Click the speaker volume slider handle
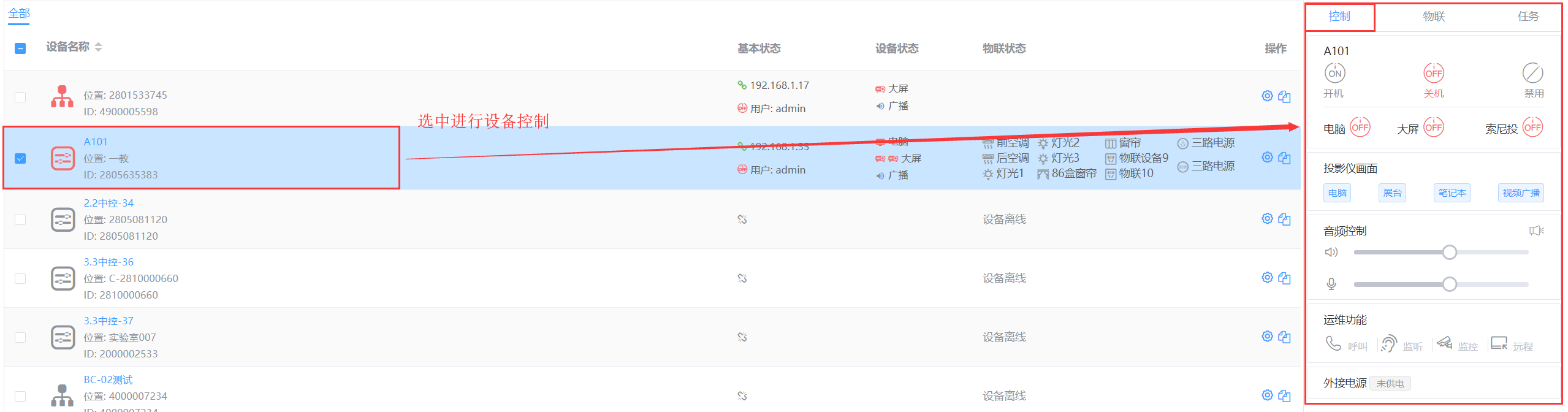The height and width of the screenshot is (412, 1568). click(x=1449, y=253)
